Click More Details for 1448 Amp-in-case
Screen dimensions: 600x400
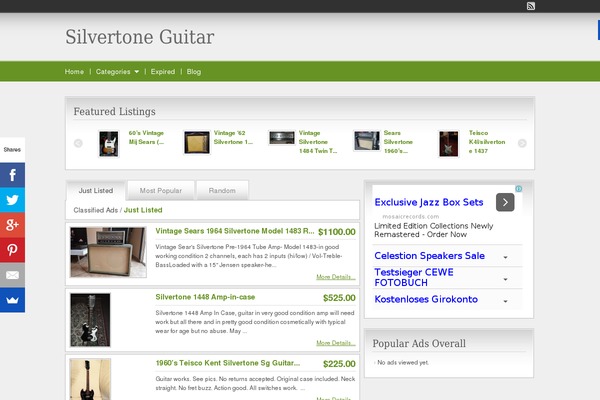336,343
